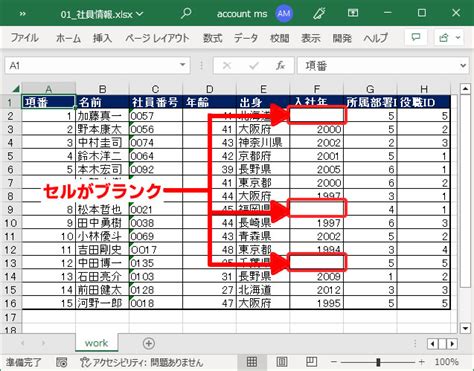Open the ヘルプ tab

[376, 38]
